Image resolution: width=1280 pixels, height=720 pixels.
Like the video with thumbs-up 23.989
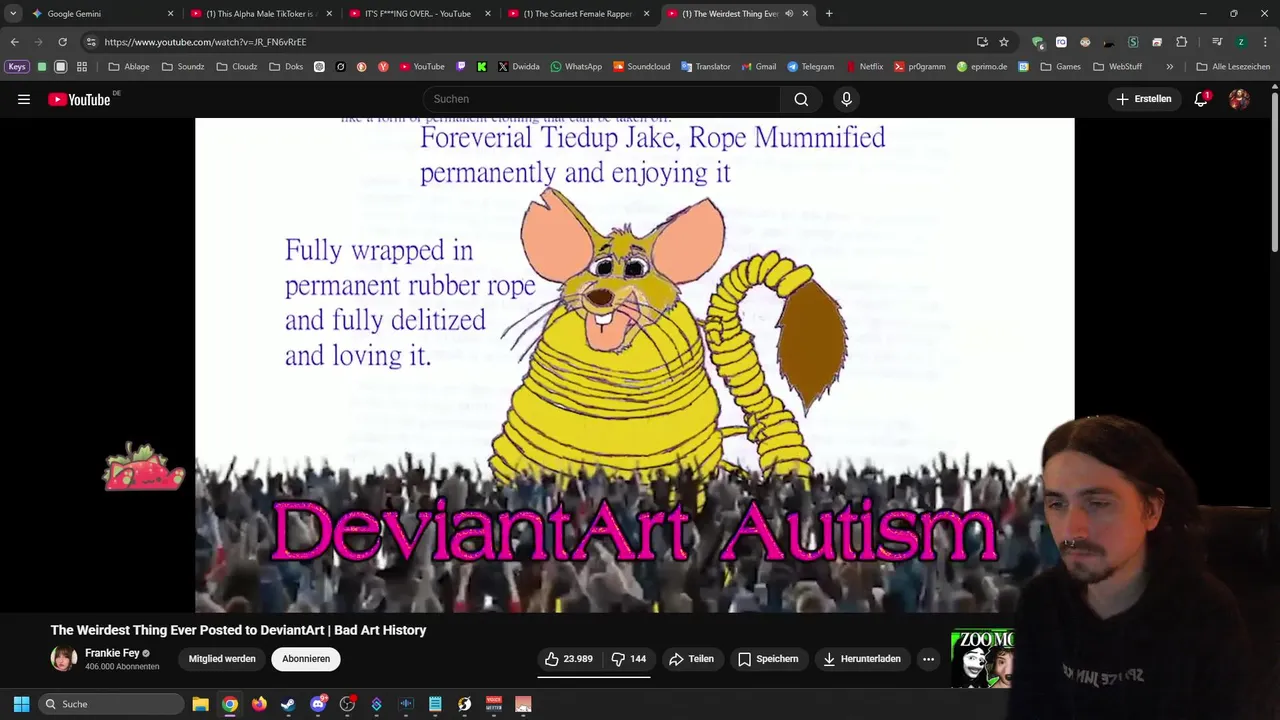pyautogui.click(x=568, y=659)
